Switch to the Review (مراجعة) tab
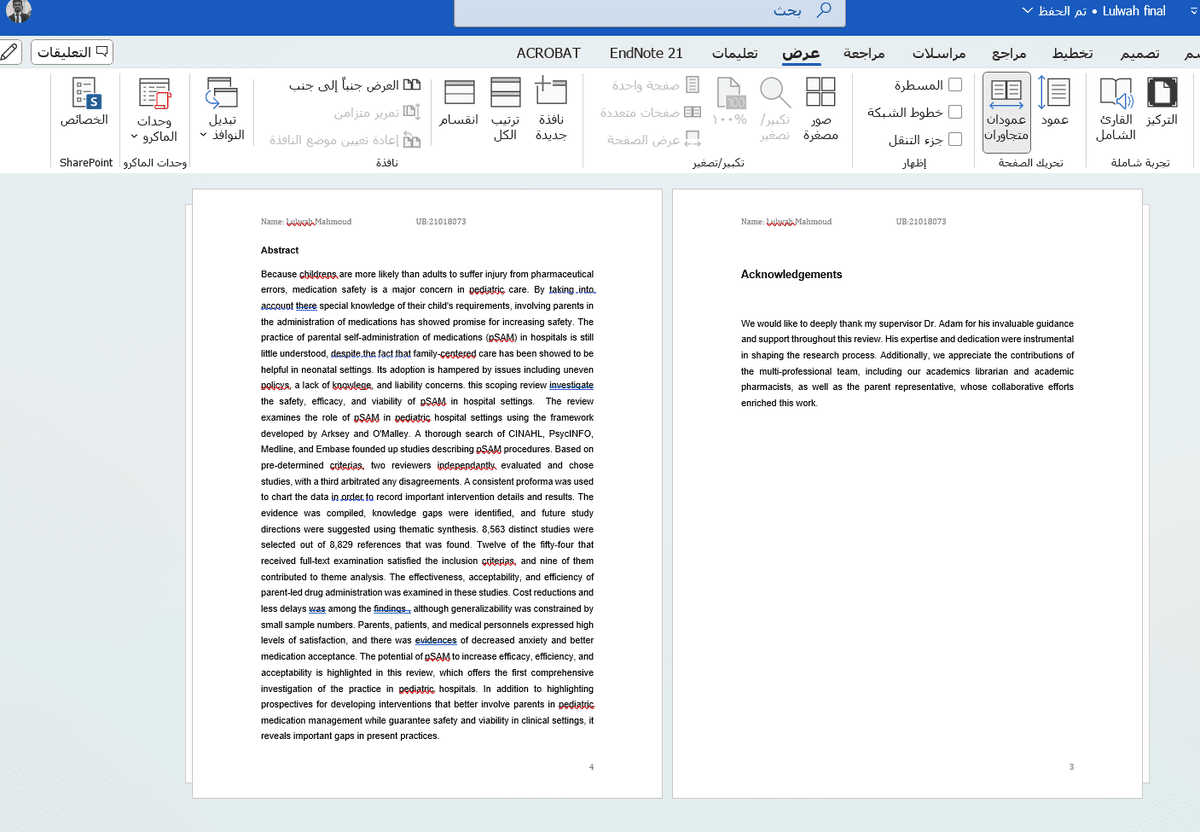The width and height of the screenshot is (1200, 832). coord(865,53)
